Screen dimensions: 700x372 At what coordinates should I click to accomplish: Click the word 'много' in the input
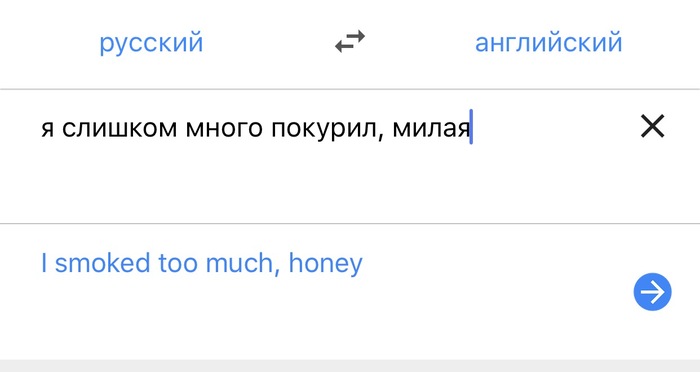pyautogui.click(x=224, y=128)
